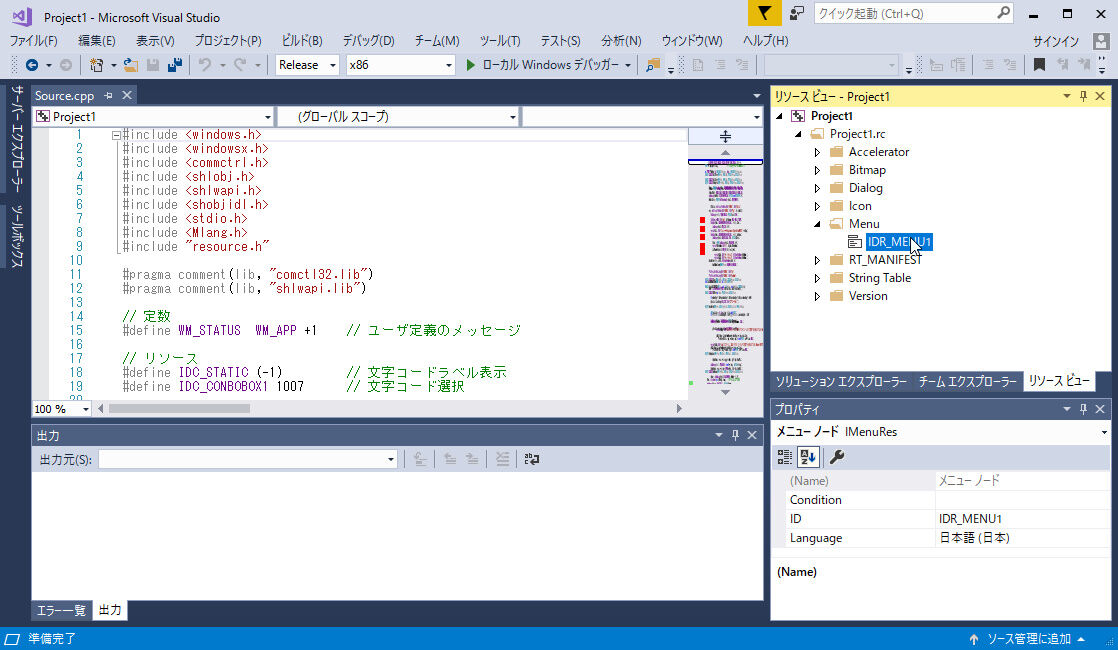Toggle the pin on the リソース ビュー panel
The width and height of the screenshot is (1118, 650).
click(x=1083, y=97)
